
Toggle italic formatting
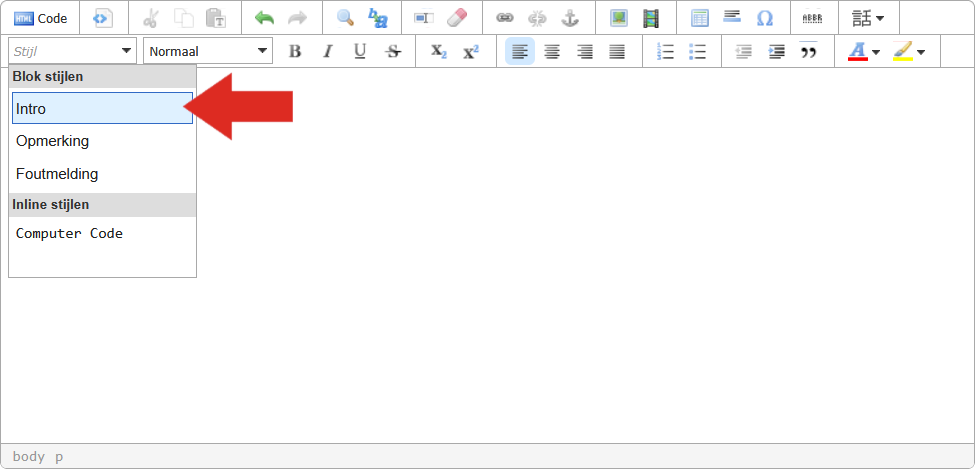327,51
